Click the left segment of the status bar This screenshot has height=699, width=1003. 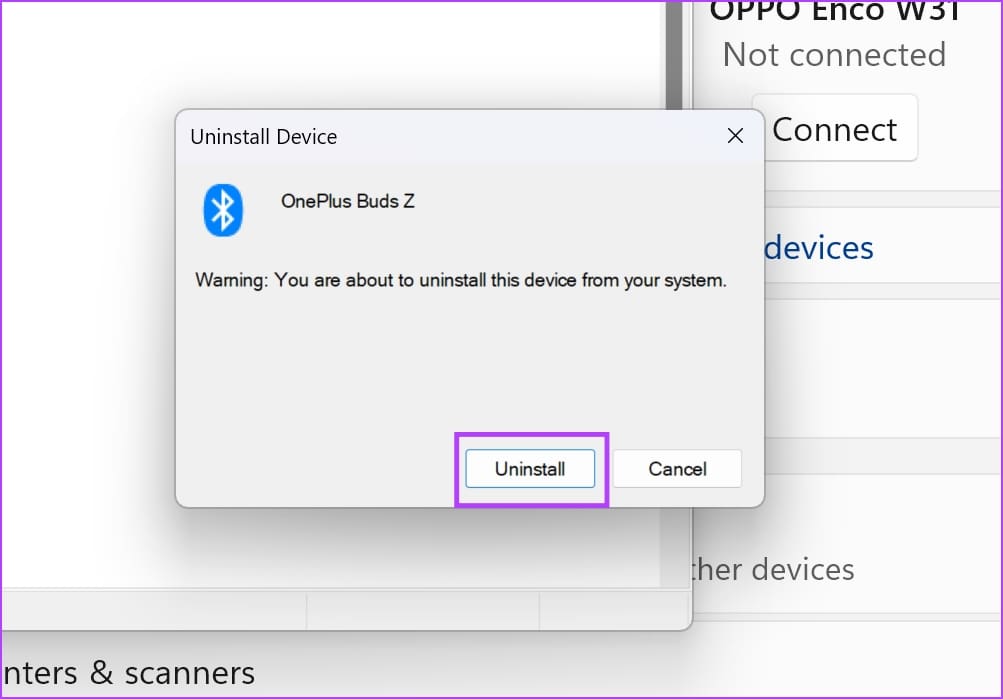pyautogui.click(x=150, y=609)
